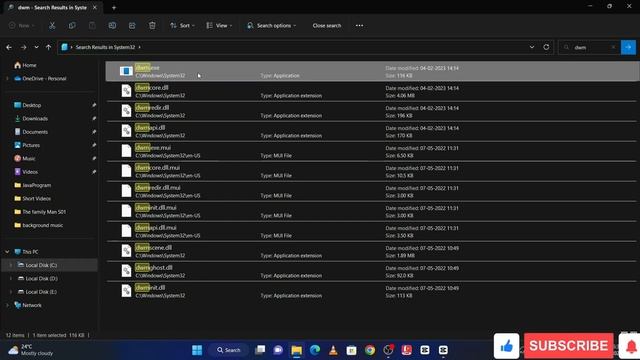The width and height of the screenshot is (640, 360).
Task: Open the weather widget on taskbar
Action: [x=31, y=350]
